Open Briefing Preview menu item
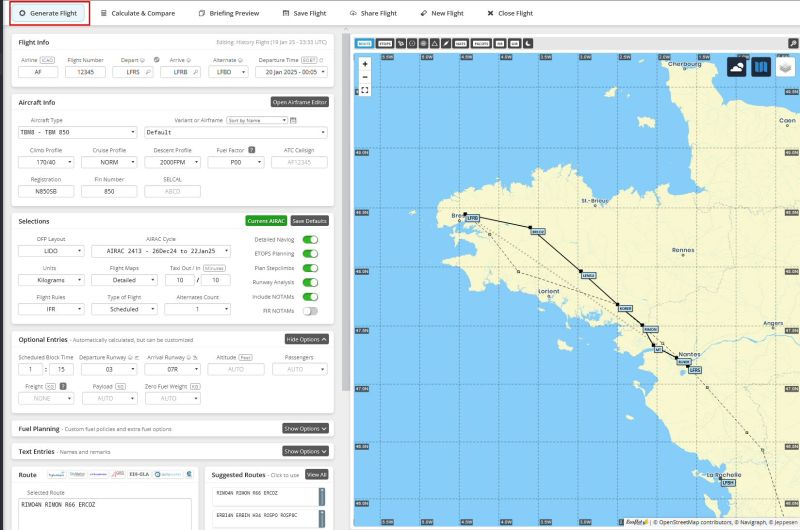The height and width of the screenshot is (530, 800). (x=229, y=13)
